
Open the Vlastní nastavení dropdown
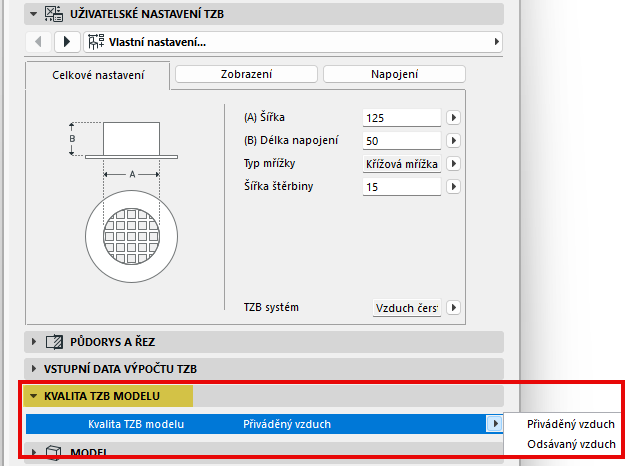click(293, 42)
